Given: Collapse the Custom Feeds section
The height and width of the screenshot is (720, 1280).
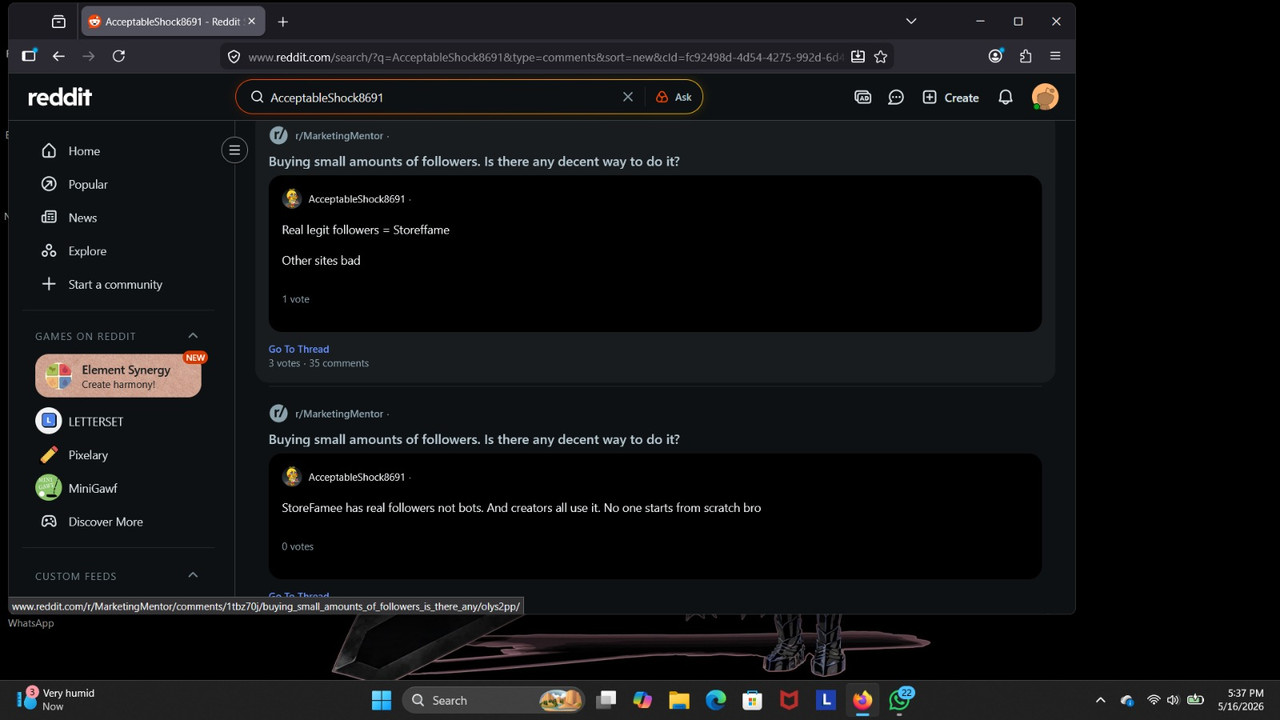Looking at the screenshot, I should [193, 576].
